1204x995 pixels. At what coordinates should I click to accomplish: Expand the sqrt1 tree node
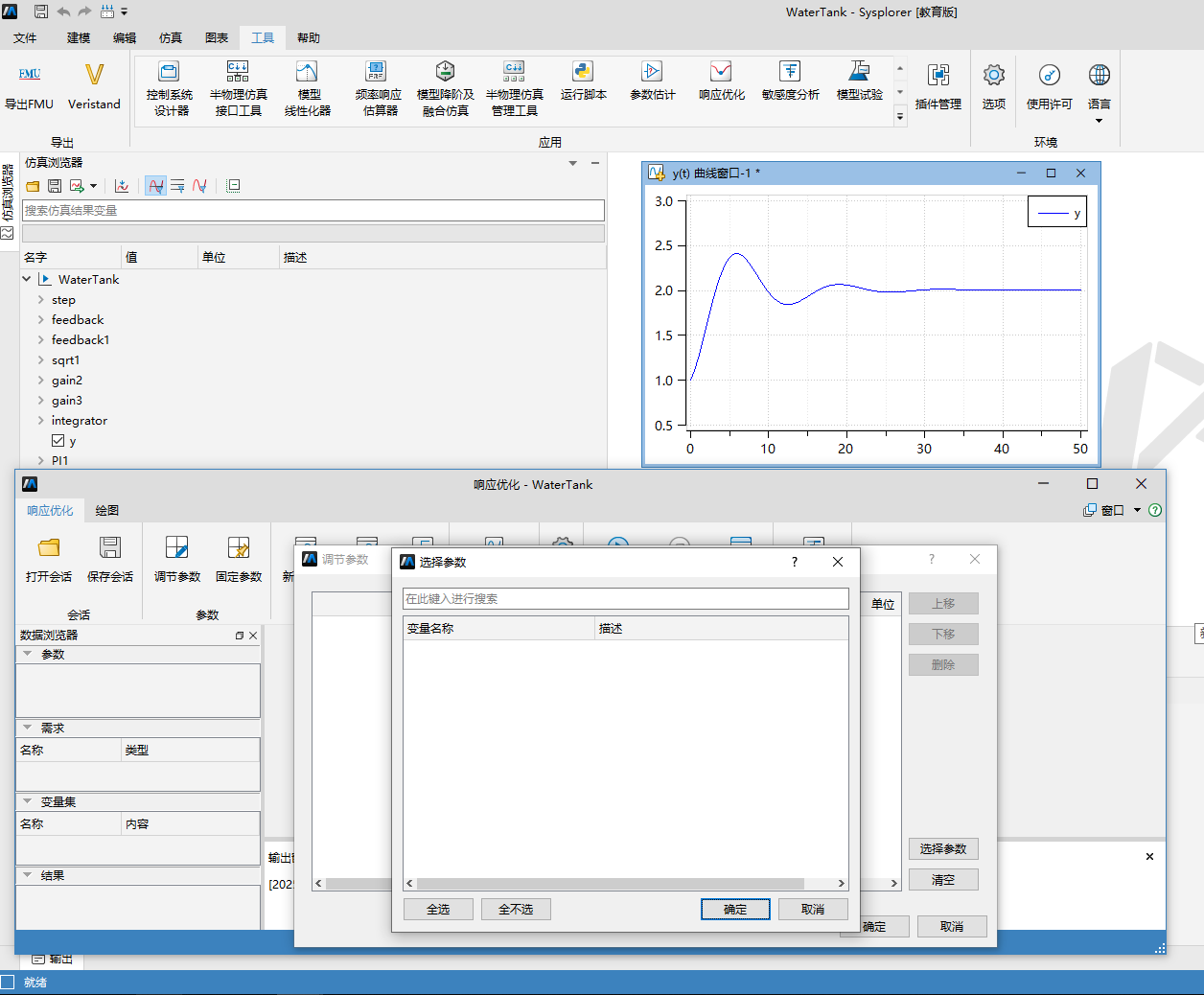[40, 360]
